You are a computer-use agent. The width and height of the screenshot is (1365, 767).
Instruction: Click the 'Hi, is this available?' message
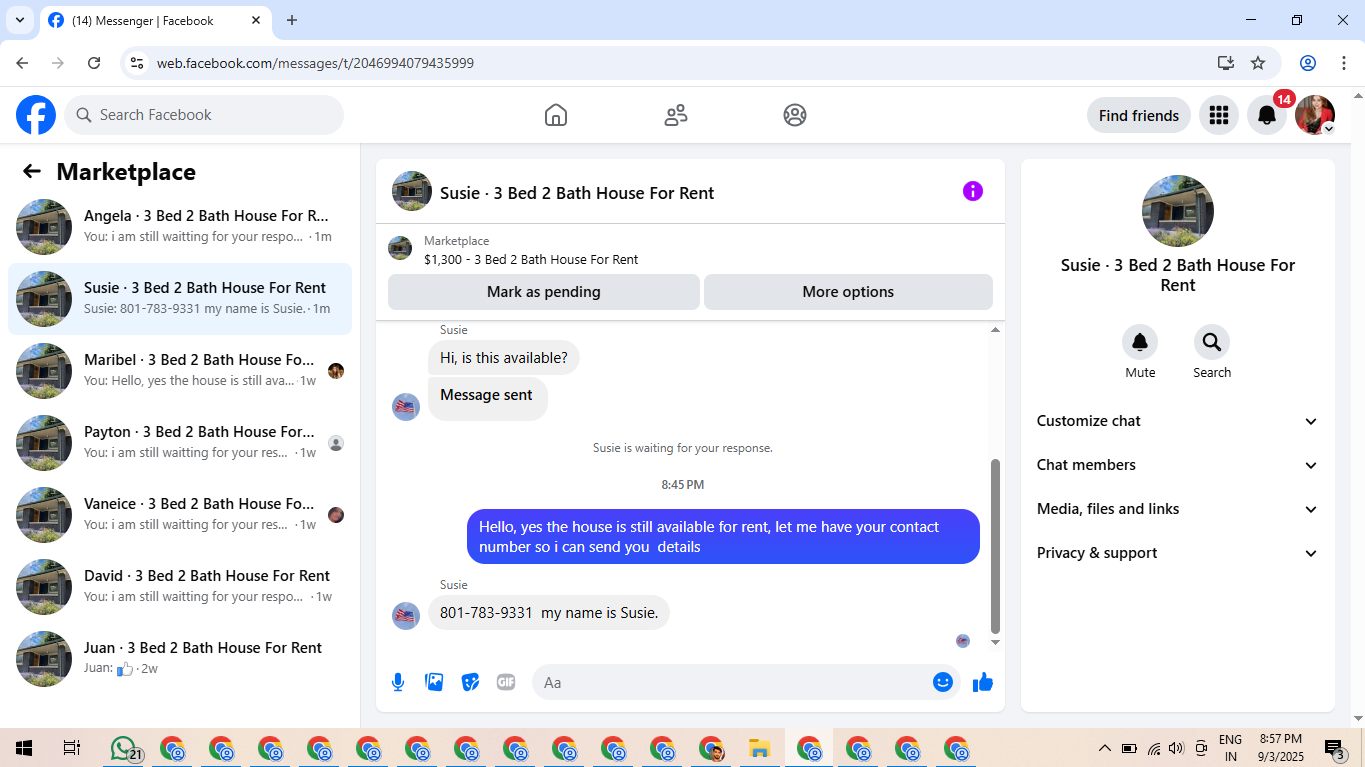504,358
